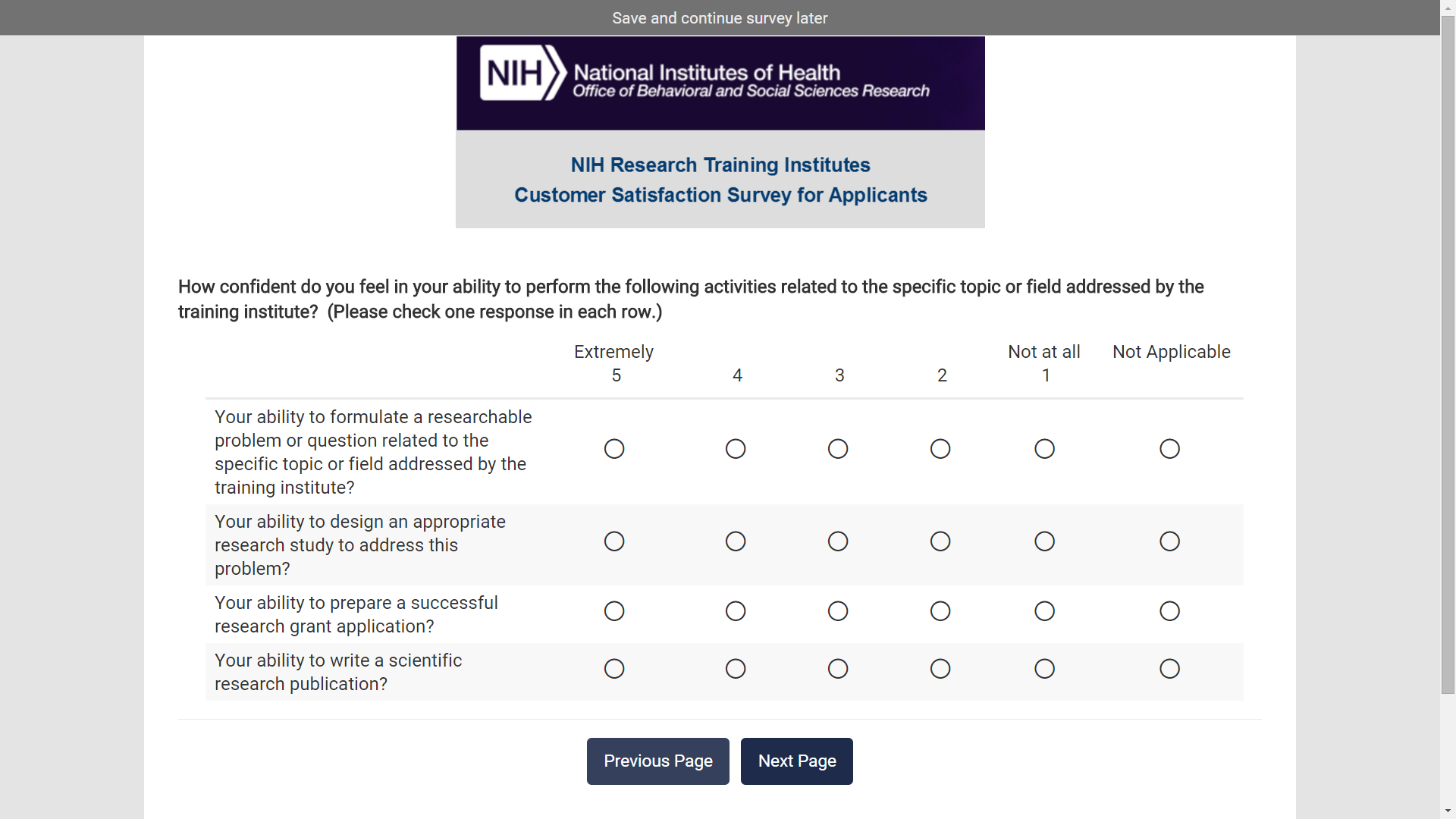Select Not at all 1 for designing research study
This screenshot has height=819, width=1456.
coord(1044,541)
